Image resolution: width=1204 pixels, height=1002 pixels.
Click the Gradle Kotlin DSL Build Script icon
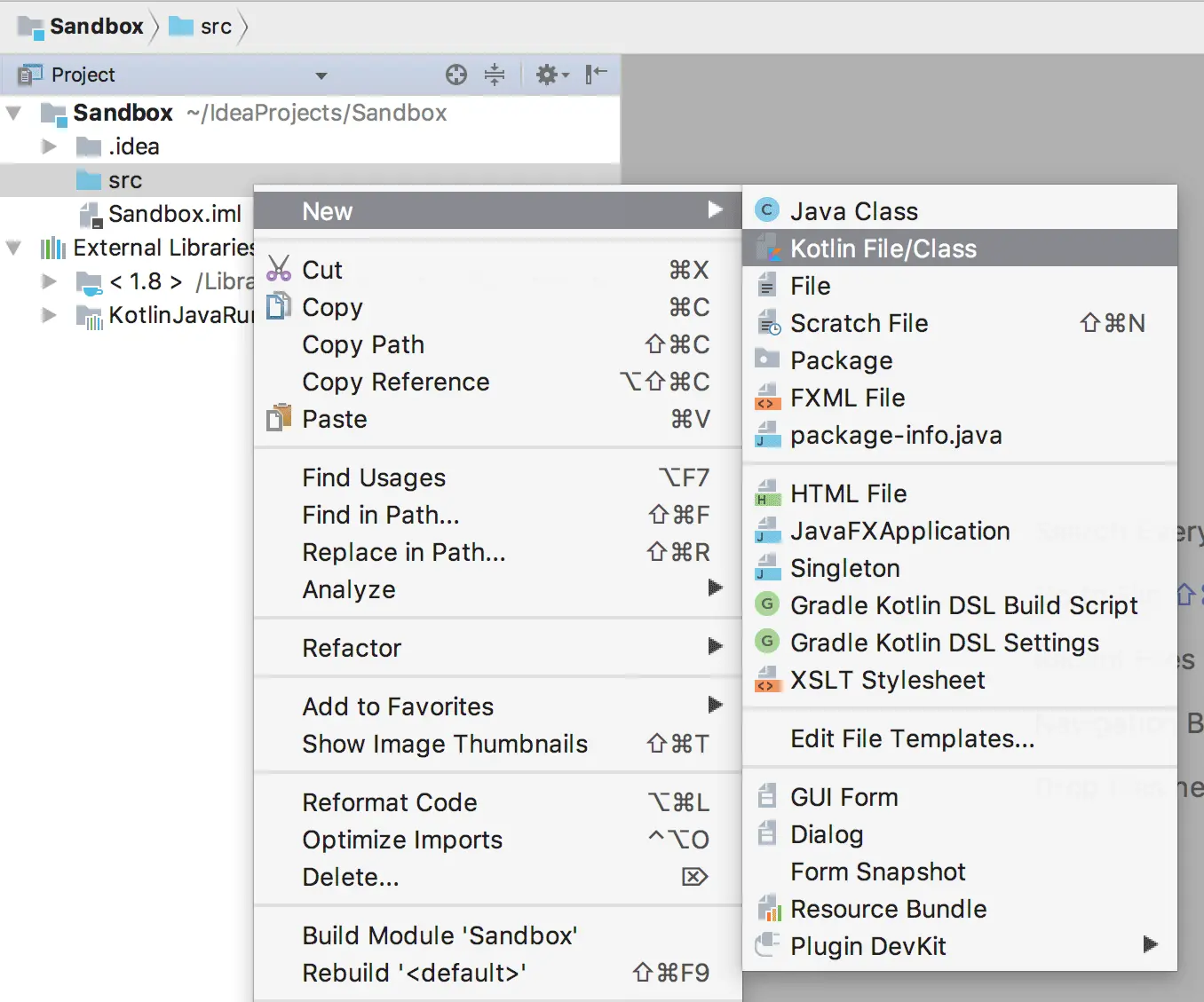coord(767,604)
